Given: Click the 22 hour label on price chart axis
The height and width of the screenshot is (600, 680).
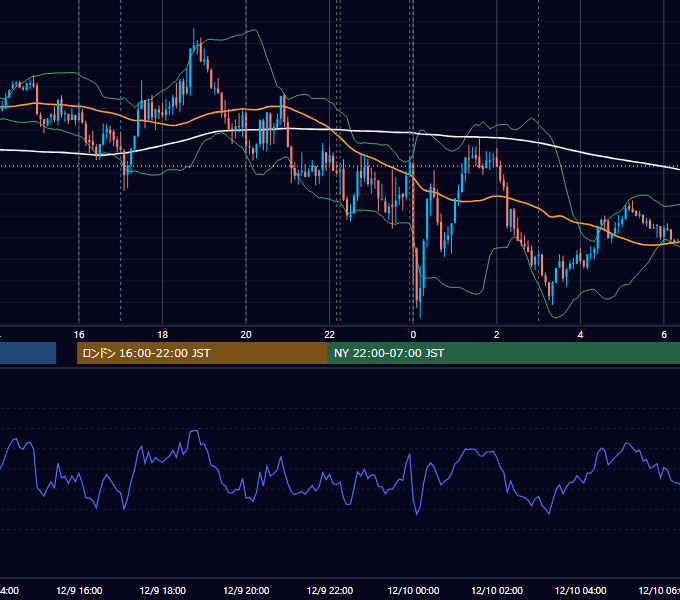Looking at the screenshot, I should click(330, 334).
